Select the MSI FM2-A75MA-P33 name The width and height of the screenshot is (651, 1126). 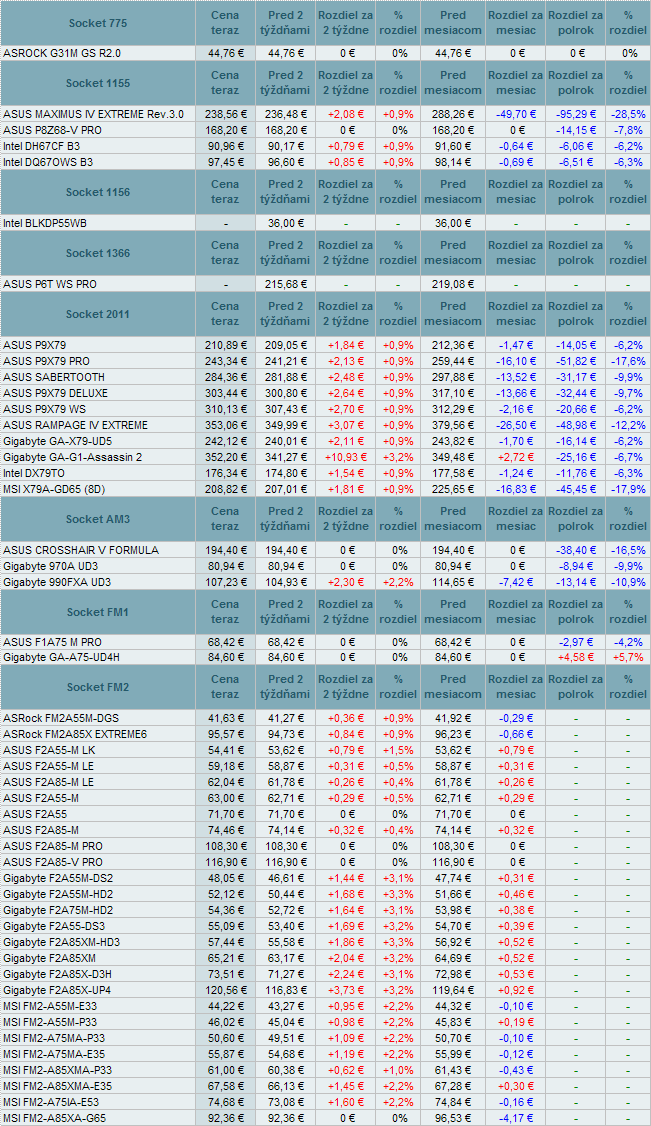click(54, 1038)
